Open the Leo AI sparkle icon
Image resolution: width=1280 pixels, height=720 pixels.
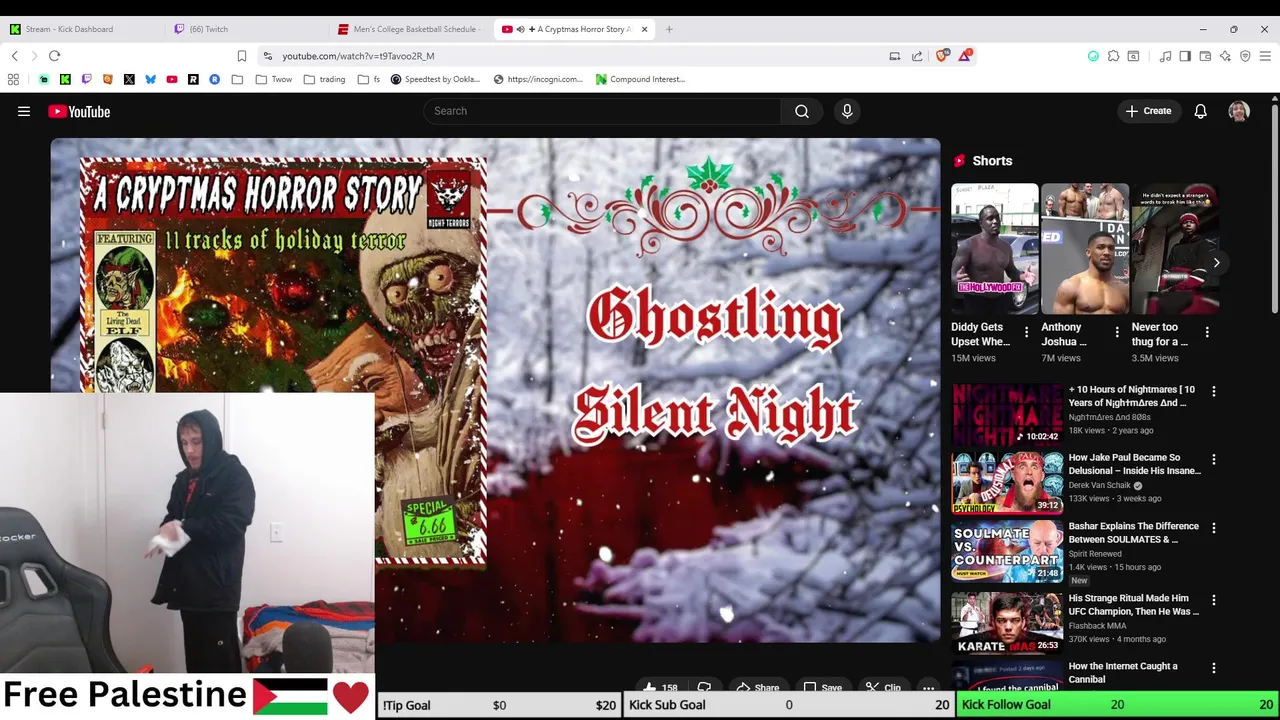pos(1225,56)
